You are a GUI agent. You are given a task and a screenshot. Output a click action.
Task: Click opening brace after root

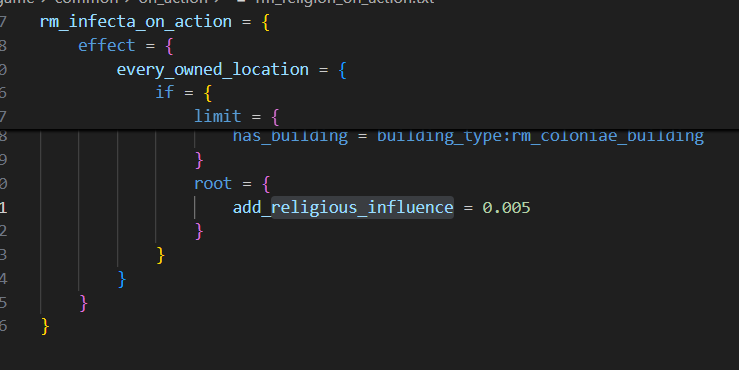[x=266, y=184]
